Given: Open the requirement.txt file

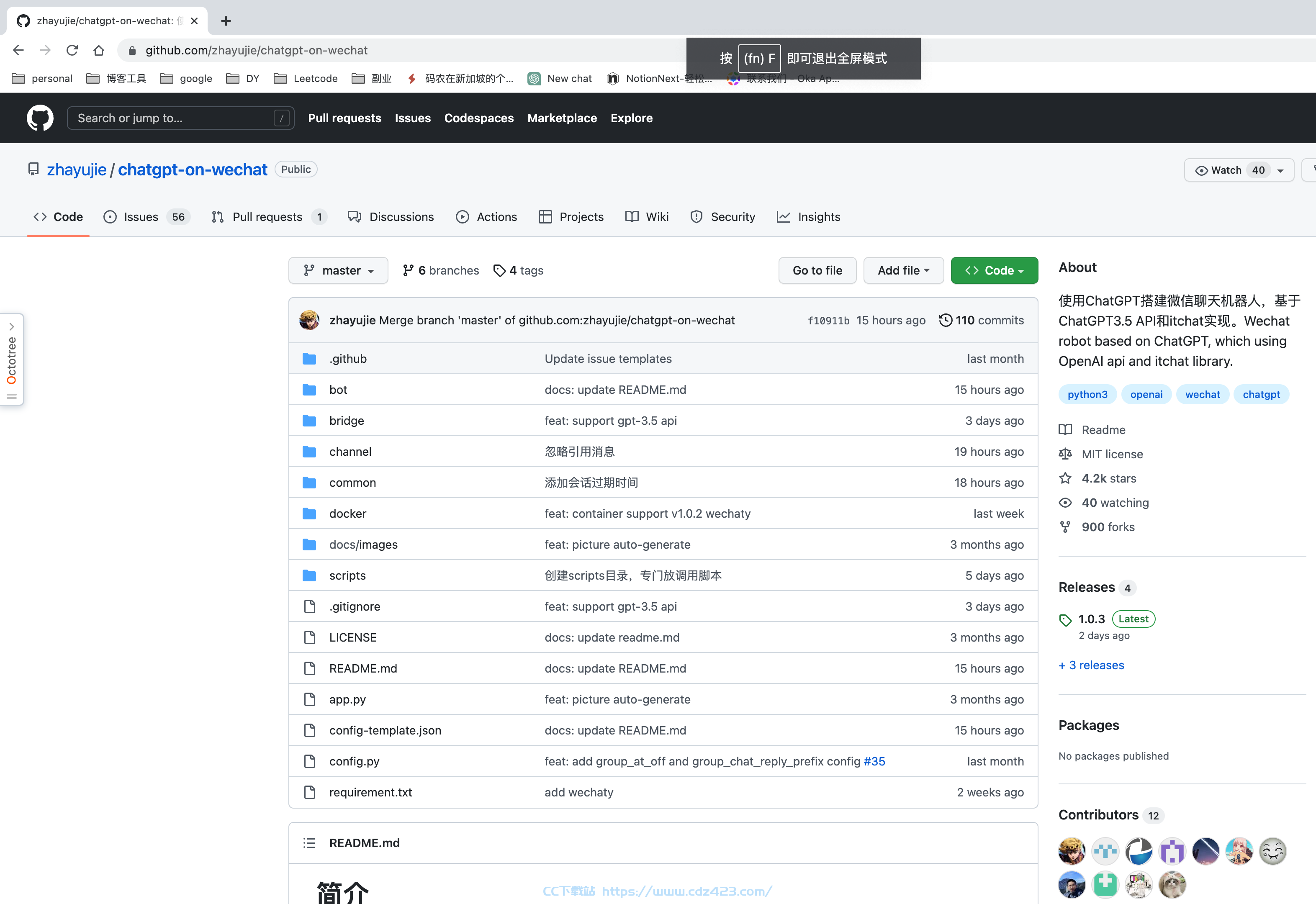Looking at the screenshot, I should coord(370,792).
